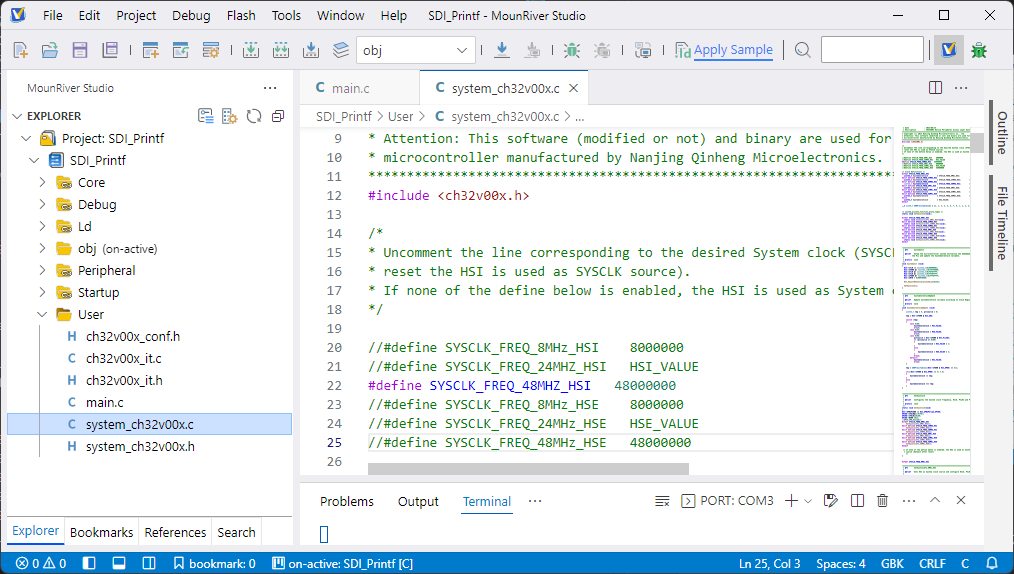The width and height of the screenshot is (1014, 574).
Task: Click the green debug bug icon in toolbar
Action: 571,50
